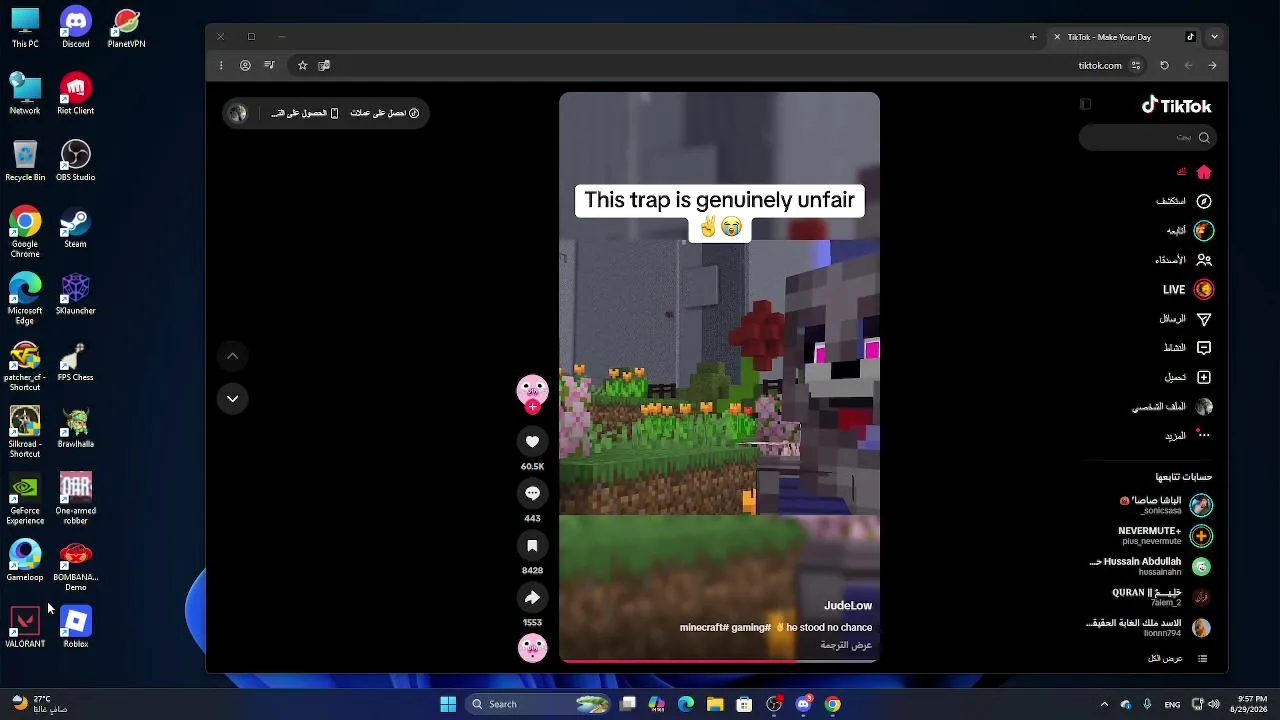
Task: Open the lionnn794 followed account
Action: pyautogui.click(x=1149, y=628)
